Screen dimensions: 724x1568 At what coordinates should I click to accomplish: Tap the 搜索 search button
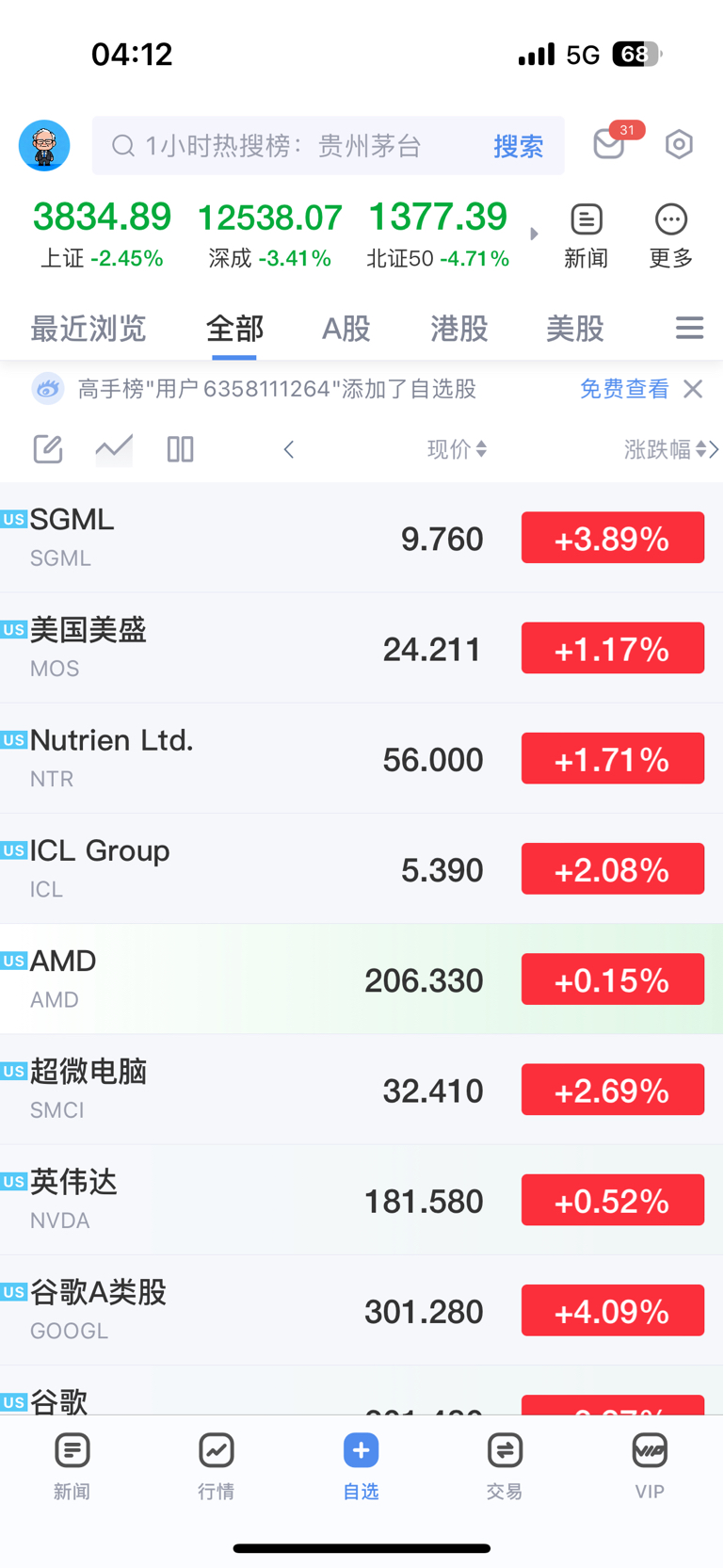pyautogui.click(x=518, y=146)
